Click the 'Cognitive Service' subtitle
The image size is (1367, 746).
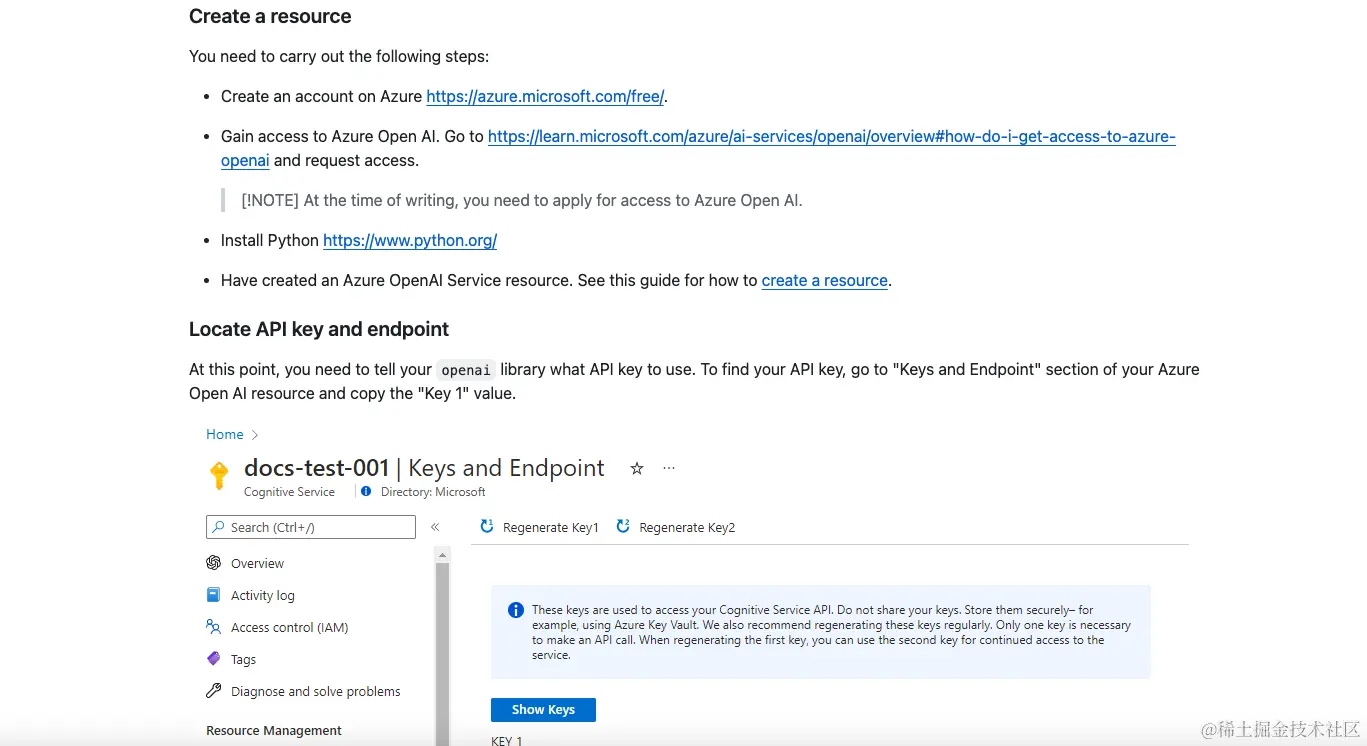click(x=290, y=492)
